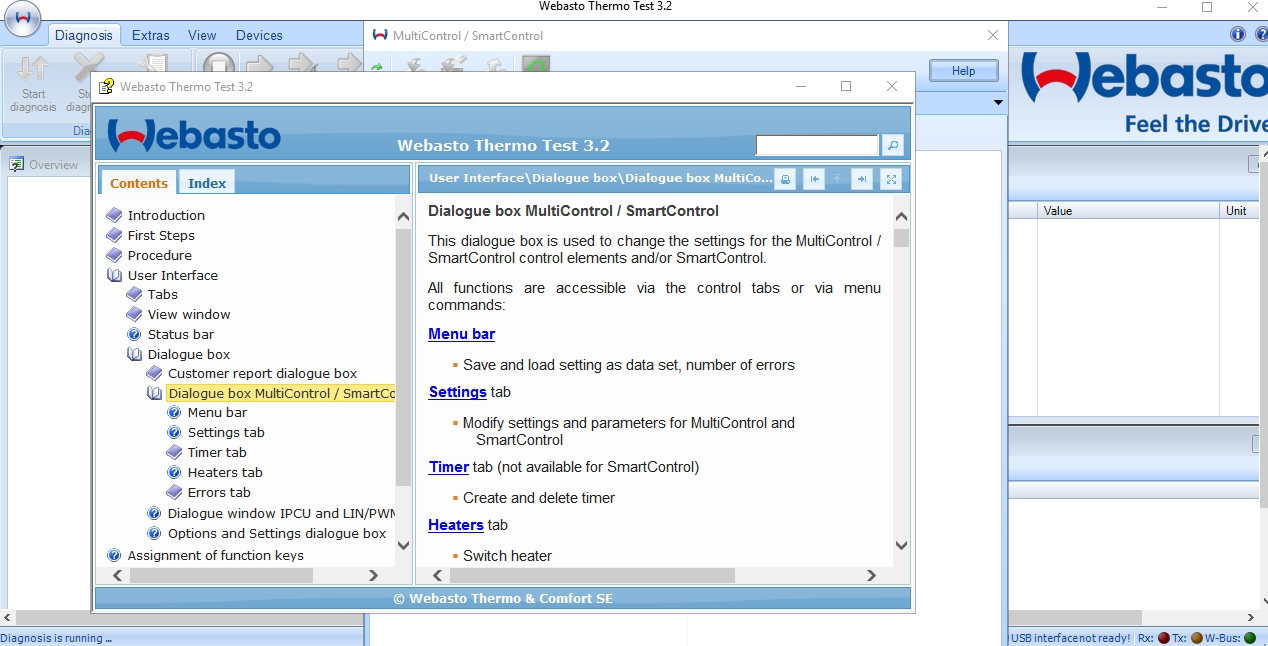Screen dimensions: 1268x646
Task: Open the View ribbon tab
Action: point(202,35)
